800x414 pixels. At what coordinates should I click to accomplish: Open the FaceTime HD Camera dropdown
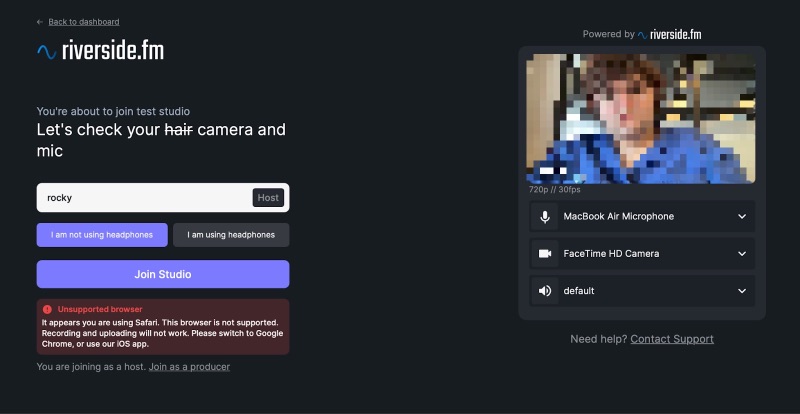642,254
